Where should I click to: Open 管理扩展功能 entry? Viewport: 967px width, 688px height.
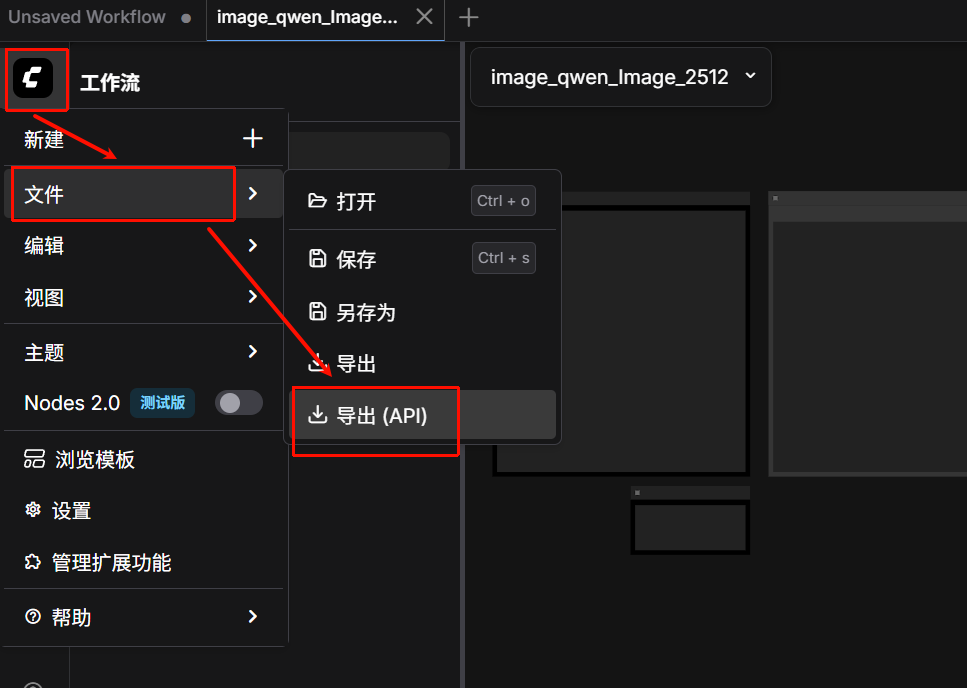[x=143, y=562]
